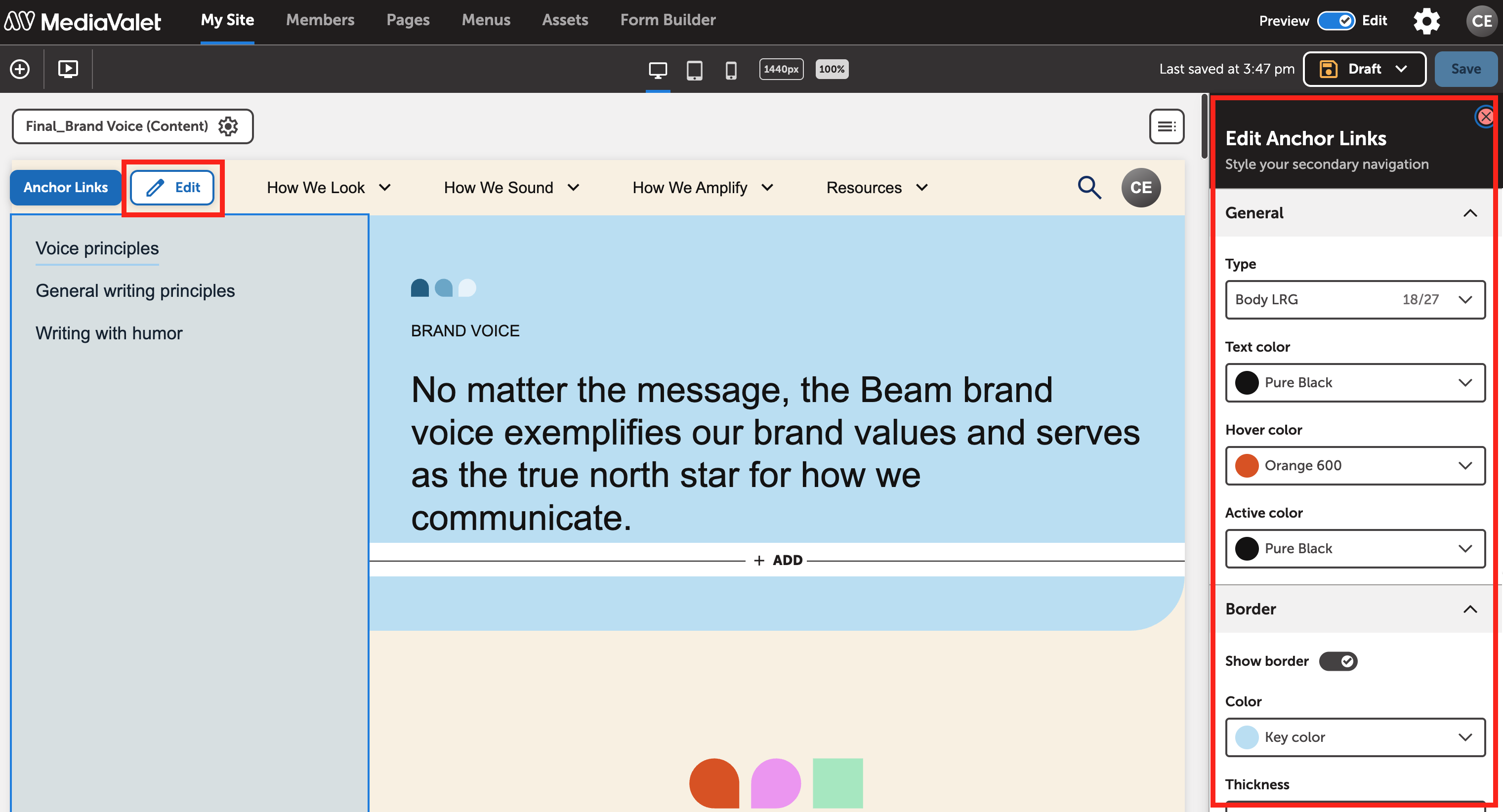Image resolution: width=1503 pixels, height=812 pixels.
Task: Expand the How We Look menu
Action: (329, 187)
